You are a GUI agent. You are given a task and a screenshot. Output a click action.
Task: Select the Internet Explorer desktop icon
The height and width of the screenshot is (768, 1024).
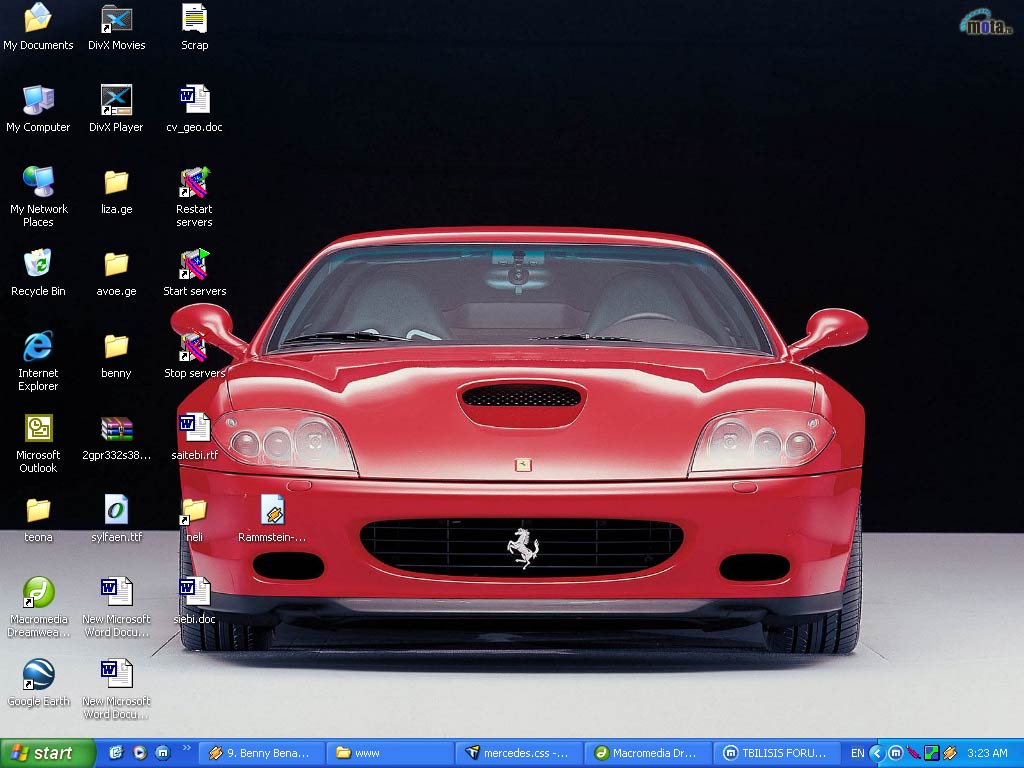(x=38, y=361)
